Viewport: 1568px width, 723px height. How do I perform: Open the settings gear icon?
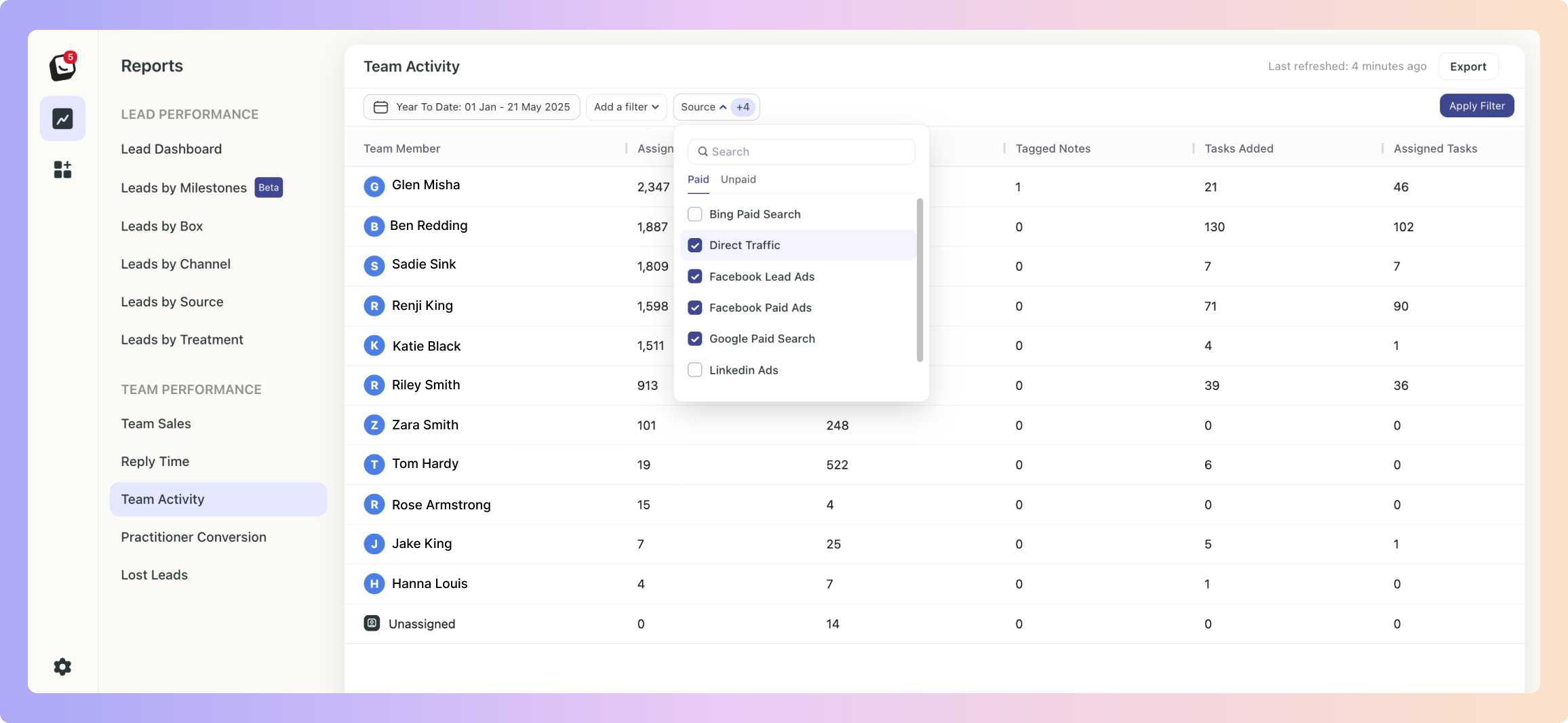point(62,667)
